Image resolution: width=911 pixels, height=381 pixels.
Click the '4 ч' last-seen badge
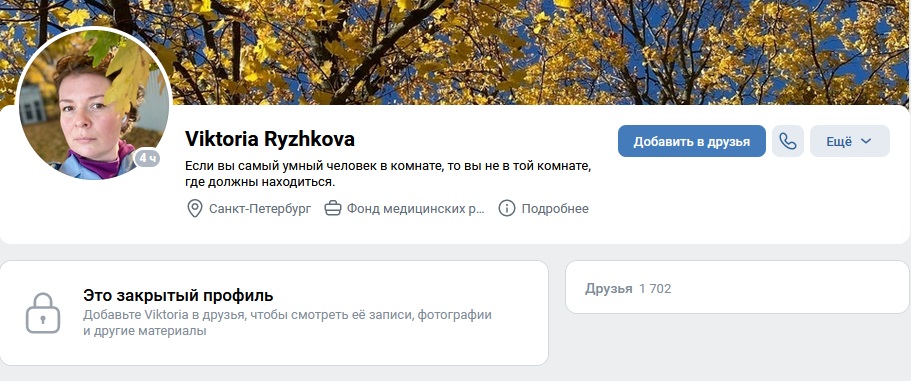click(147, 158)
